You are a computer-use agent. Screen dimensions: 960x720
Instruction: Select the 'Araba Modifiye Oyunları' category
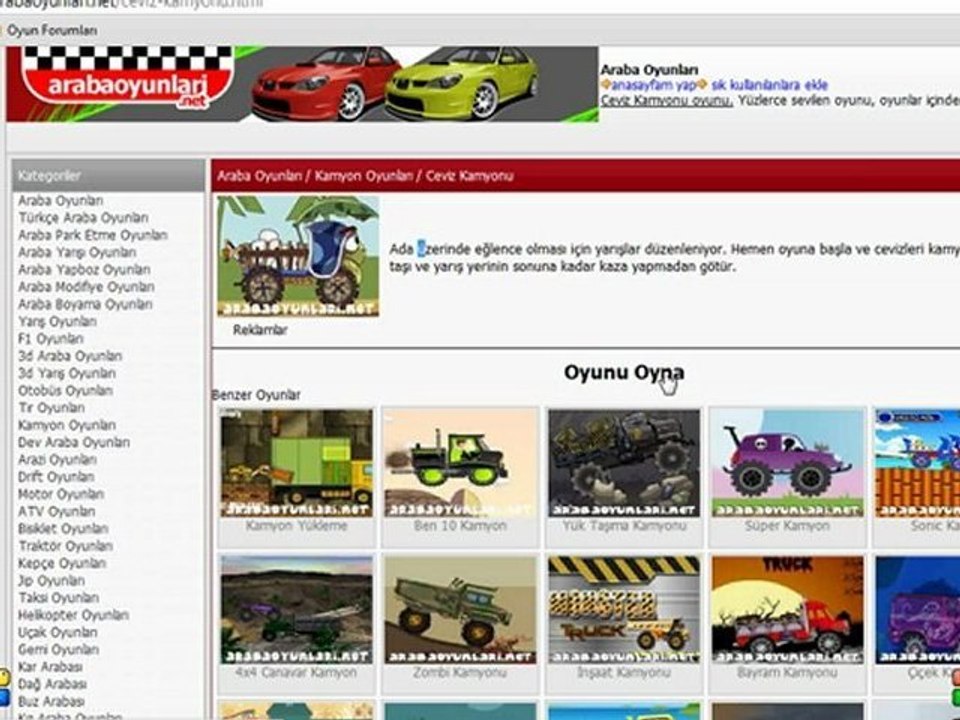pyautogui.click(x=86, y=287)
